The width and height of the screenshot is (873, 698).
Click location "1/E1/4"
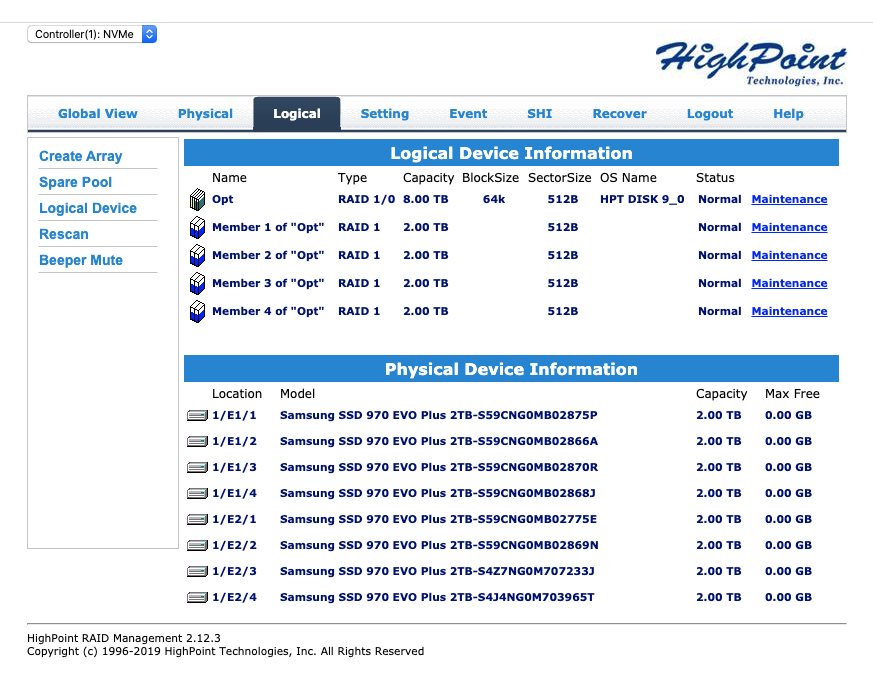234,493
